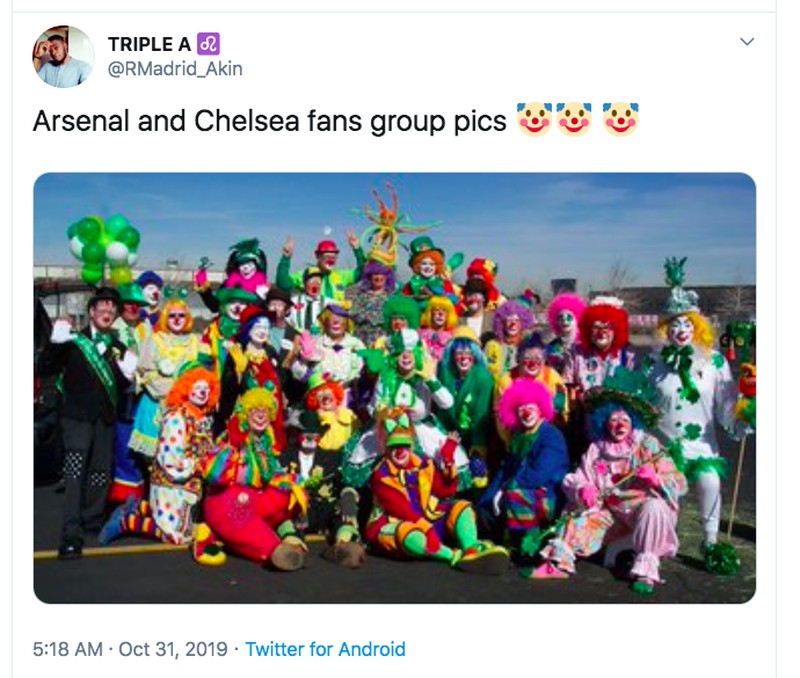Viewport: 800px width, 678px height.
Task: Visit the @RMadrid_Akin handle link
Action: pos(175,69)
